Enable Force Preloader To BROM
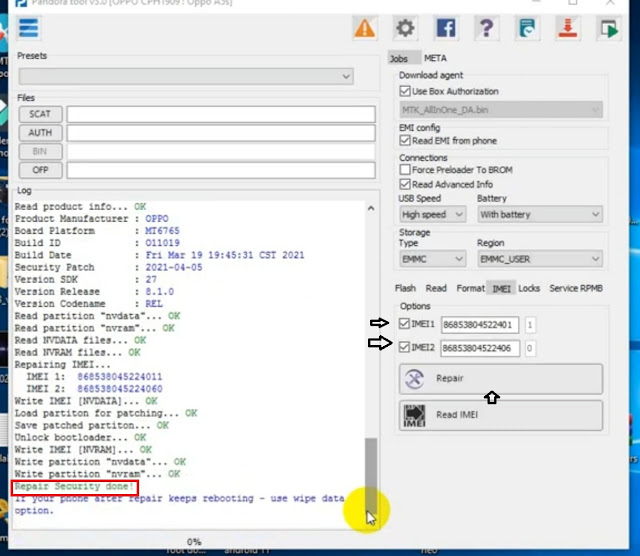Image resolution: width=640 pixels, height=556 pixels. point(404,169)
